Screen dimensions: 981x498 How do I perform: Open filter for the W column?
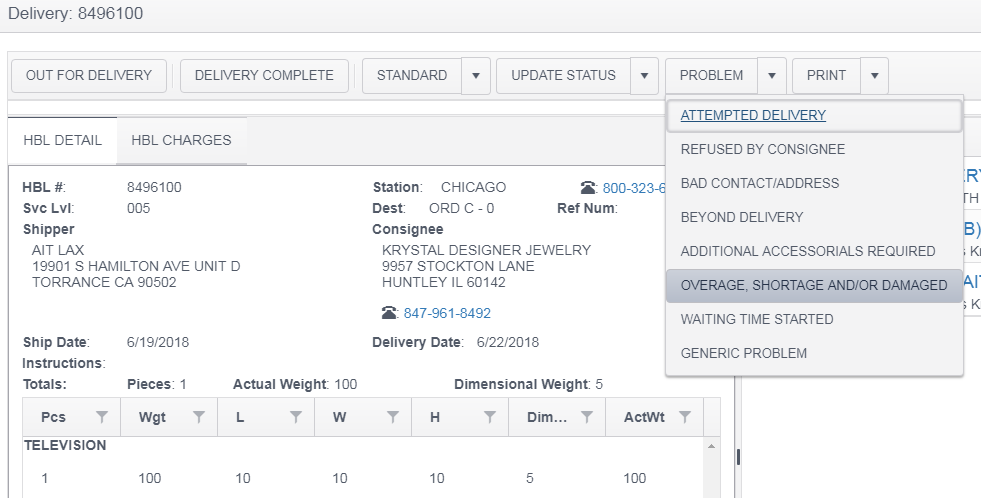pyautogui.click(x=393, y=417)
